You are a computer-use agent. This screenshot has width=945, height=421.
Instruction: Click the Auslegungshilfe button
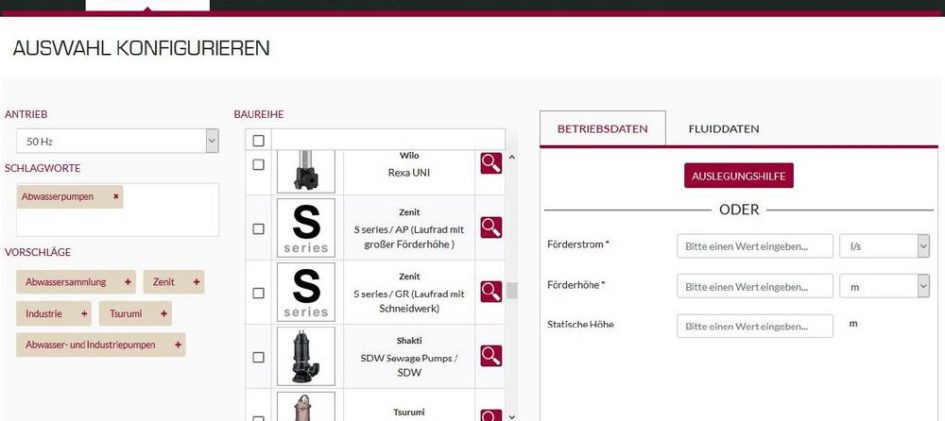738,176
